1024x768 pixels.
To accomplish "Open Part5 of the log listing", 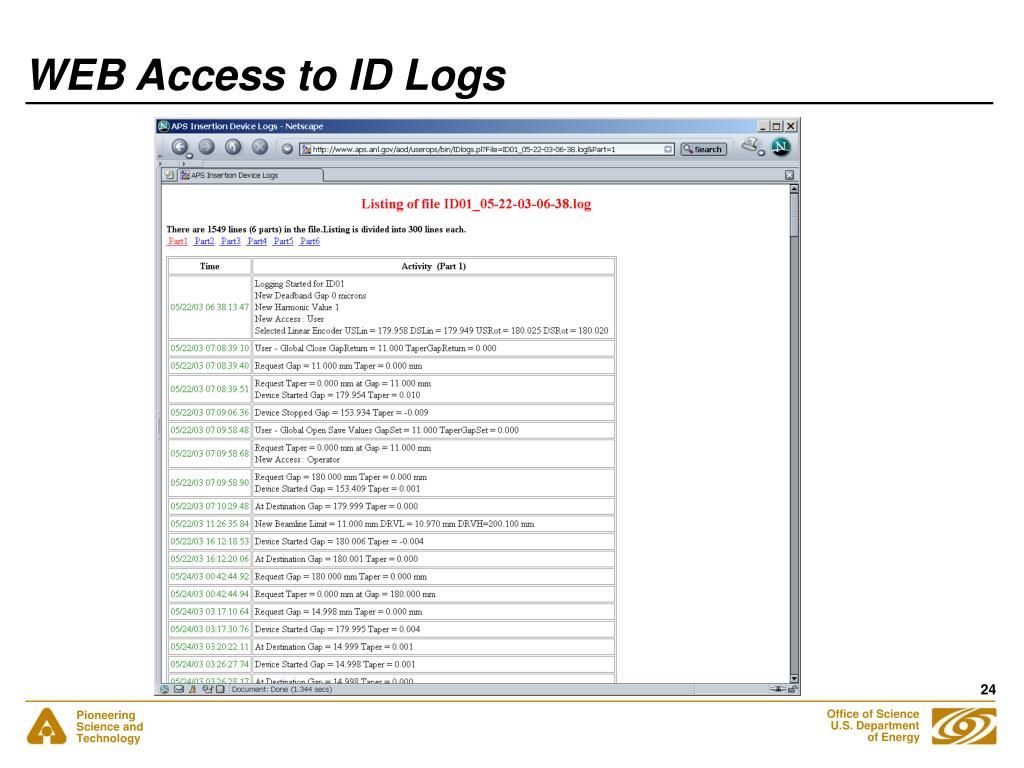I will [283, 241].
